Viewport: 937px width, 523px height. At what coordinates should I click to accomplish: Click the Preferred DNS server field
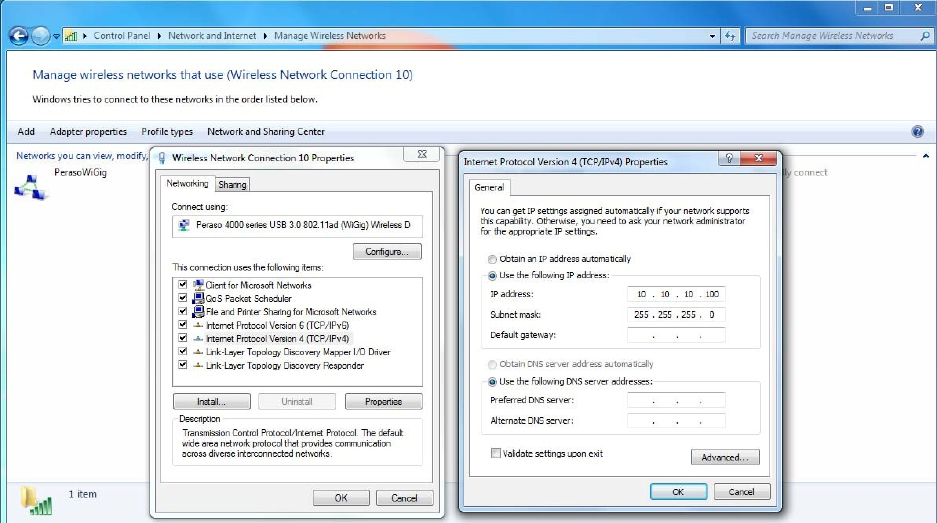point(676,400)
